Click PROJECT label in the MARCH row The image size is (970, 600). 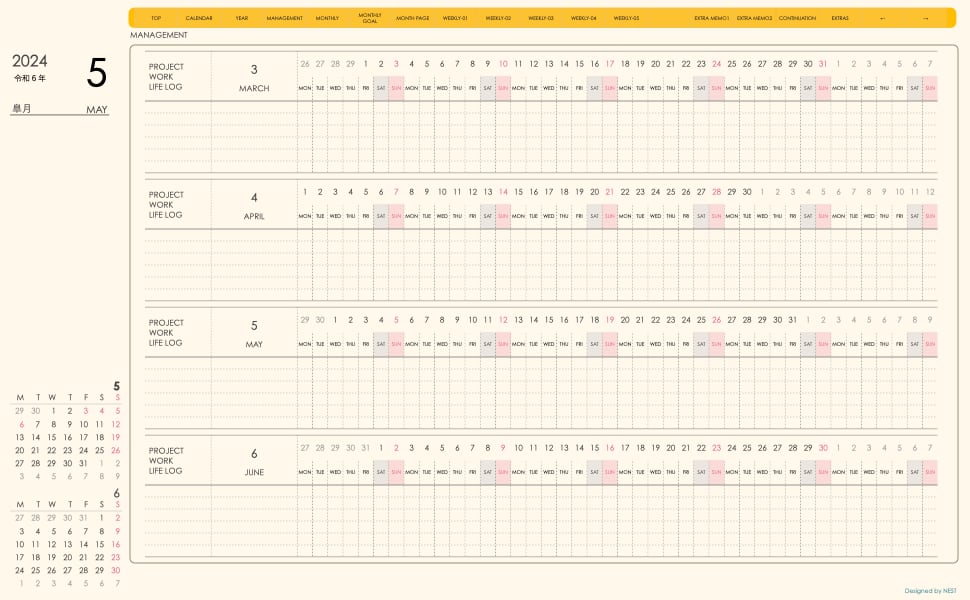tap(166, 67)
